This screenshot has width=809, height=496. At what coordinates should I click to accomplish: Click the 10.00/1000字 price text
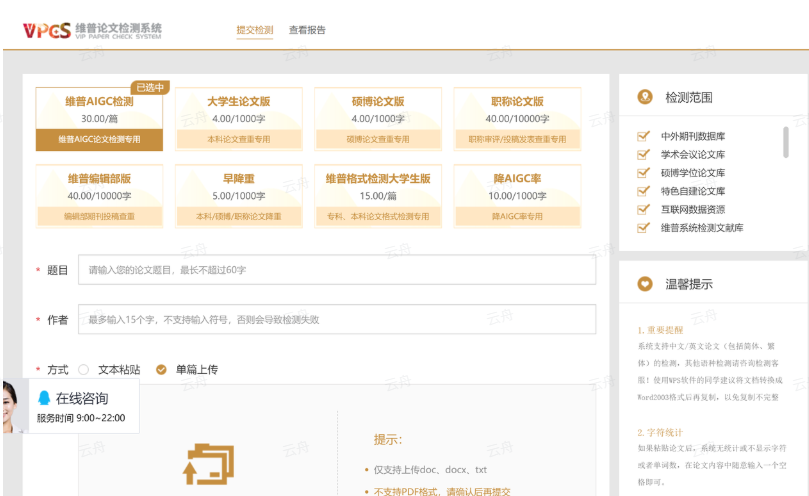(517, 196)
